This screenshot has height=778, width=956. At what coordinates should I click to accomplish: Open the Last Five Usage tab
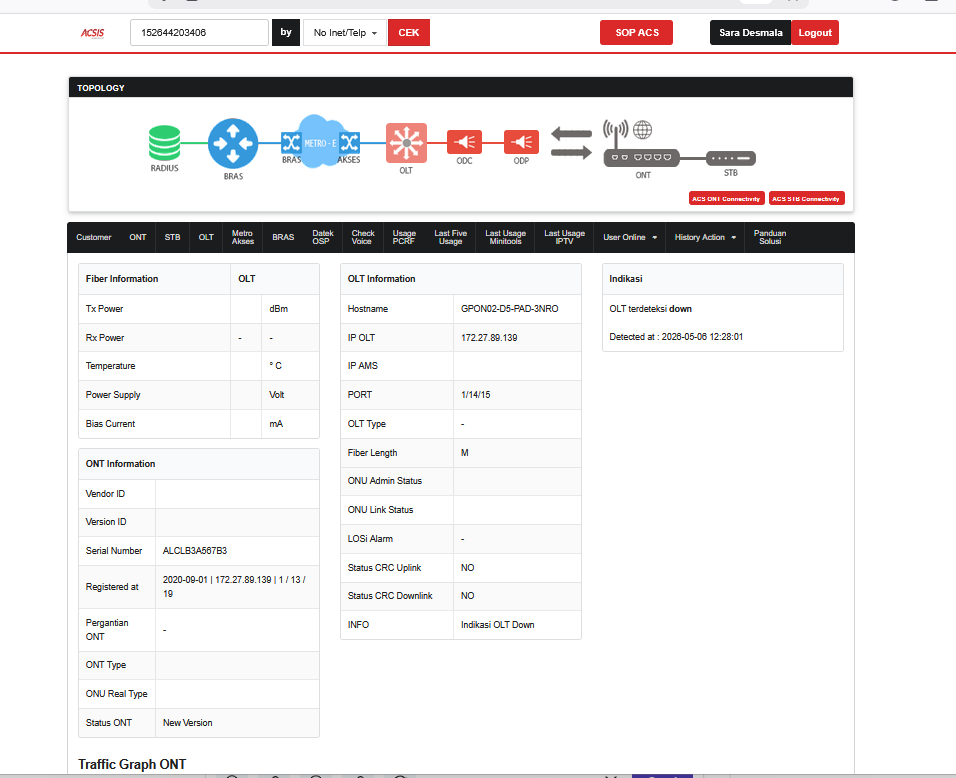(451, 237)
